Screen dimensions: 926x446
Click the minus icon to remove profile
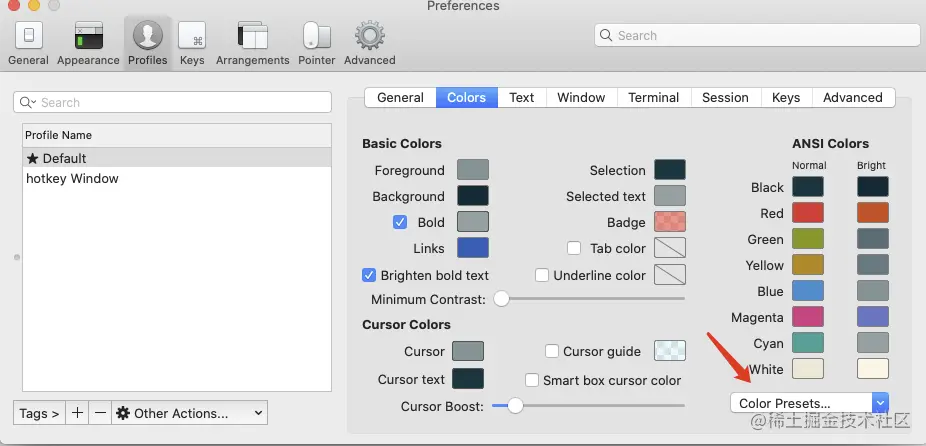100,413
